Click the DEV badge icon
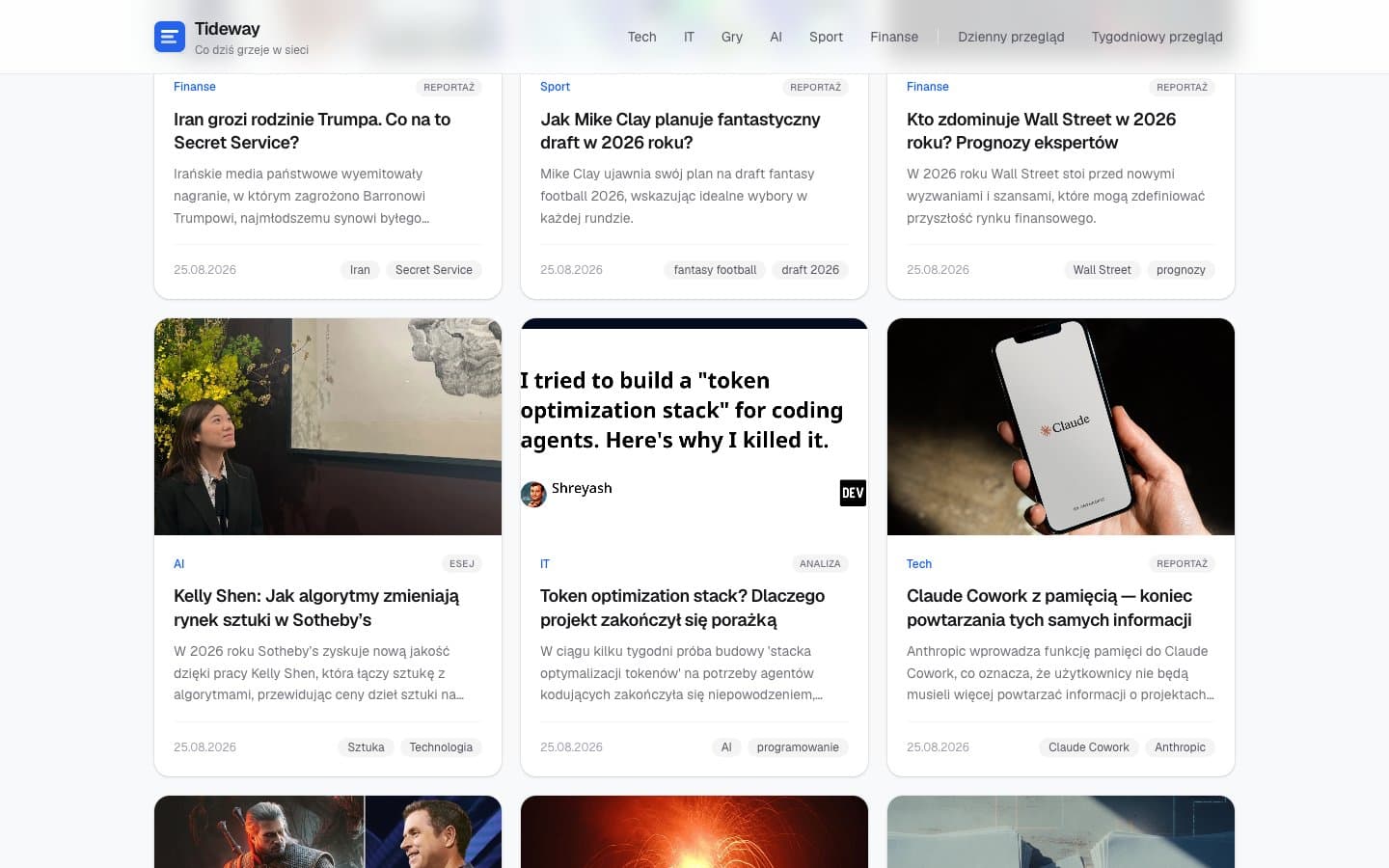 coord(853,493)
